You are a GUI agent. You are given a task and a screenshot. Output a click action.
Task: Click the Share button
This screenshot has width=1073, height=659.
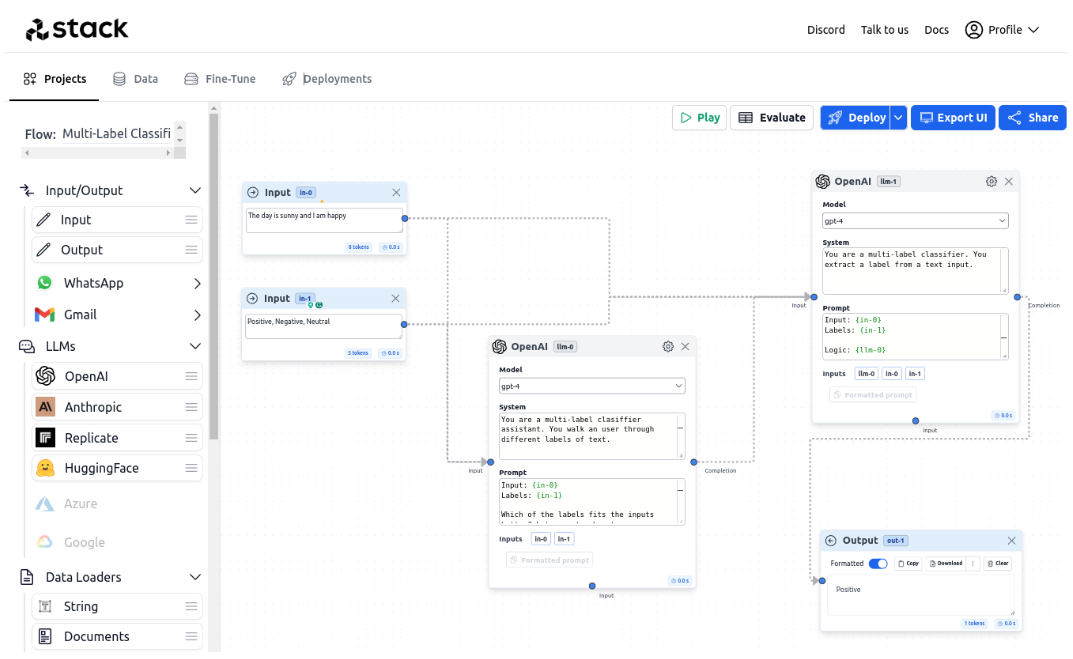click(1033, 118)
